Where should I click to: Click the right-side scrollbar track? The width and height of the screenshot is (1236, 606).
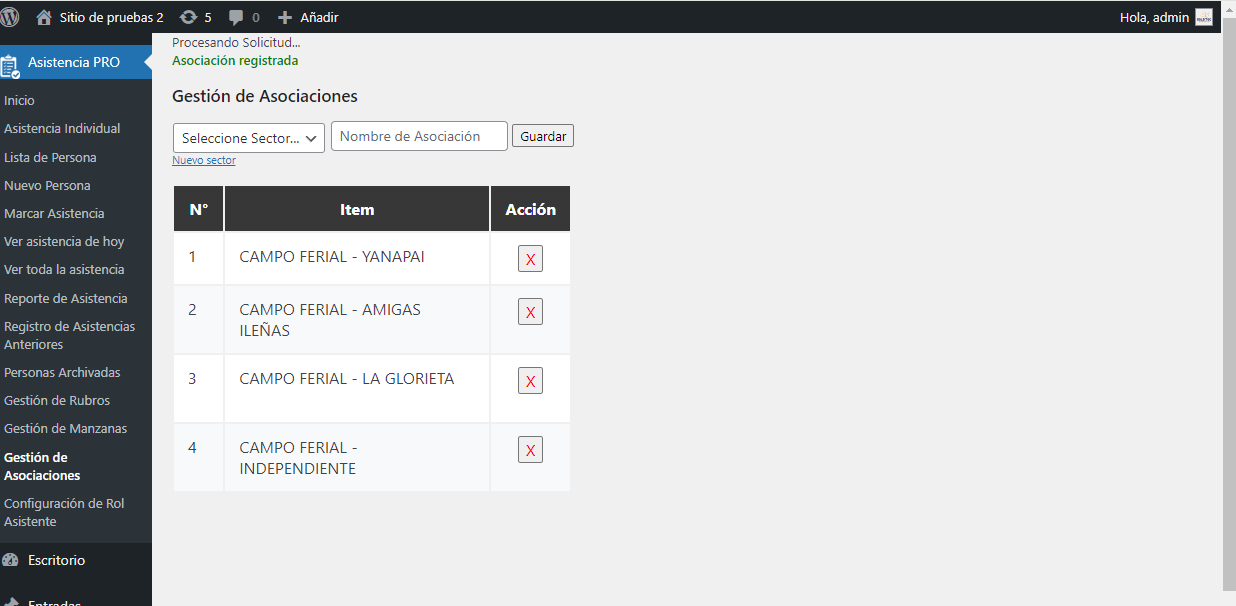click(1230, 300)
